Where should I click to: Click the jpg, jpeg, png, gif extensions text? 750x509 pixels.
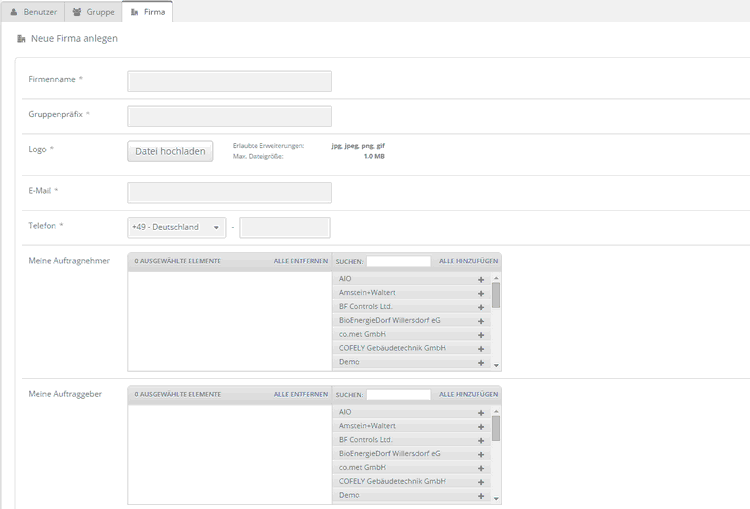pyautogui.click(x=358, y=146)
